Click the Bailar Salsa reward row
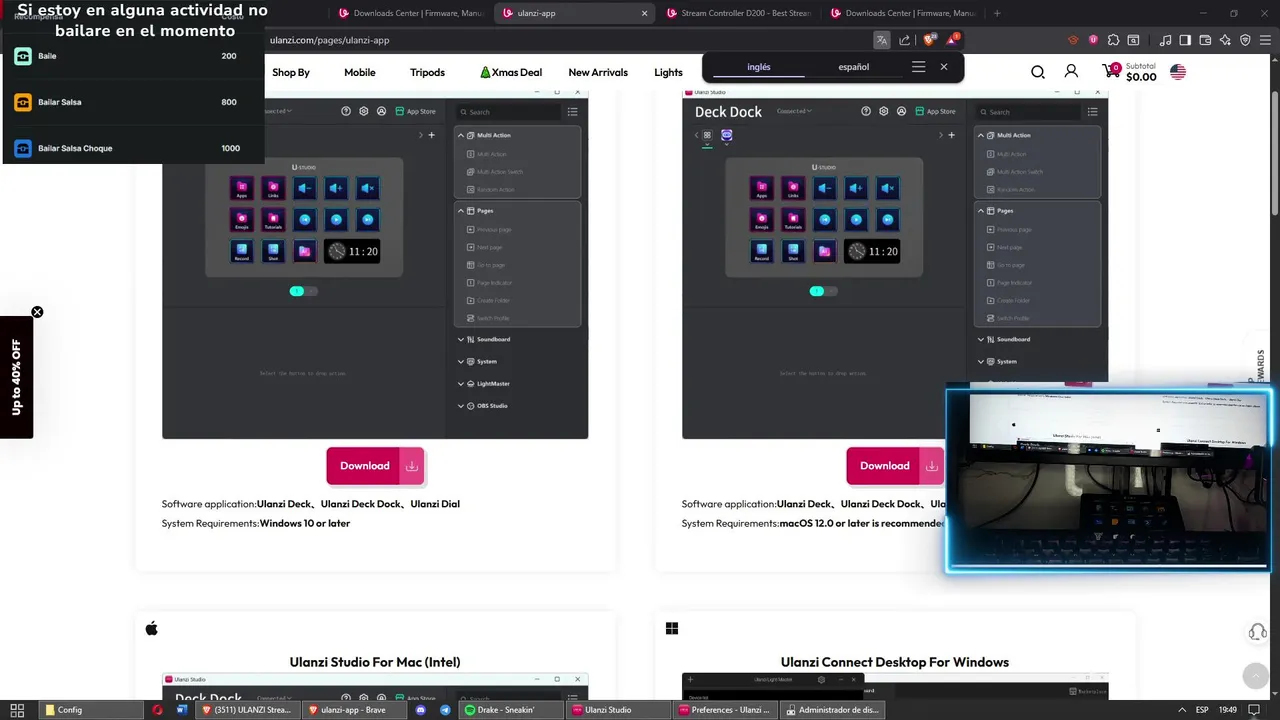This screenshot has width=1280, height=720. click(x=133, y=102)
